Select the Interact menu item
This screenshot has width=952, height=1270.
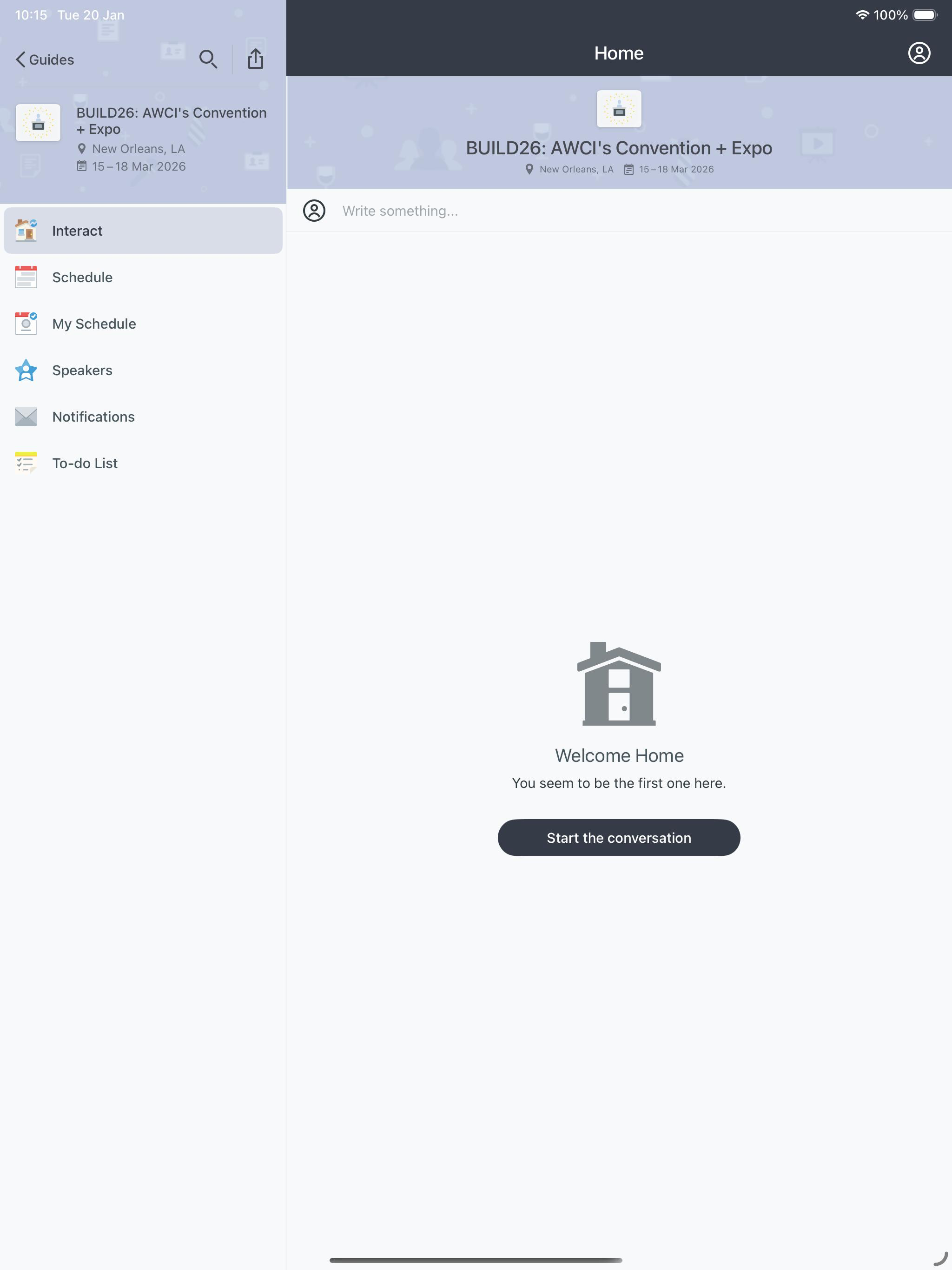(143, 231)
